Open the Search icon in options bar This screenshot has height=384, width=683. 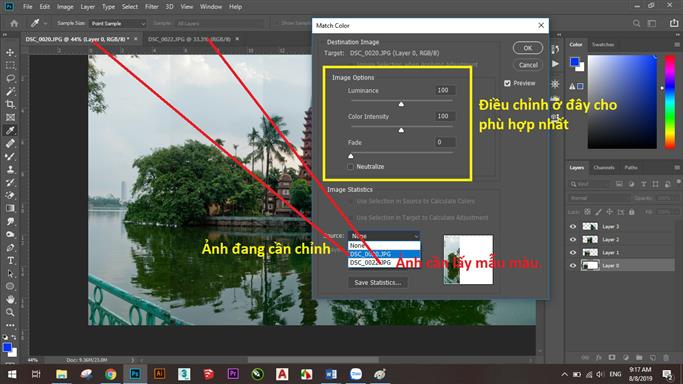tap(636, 24)
